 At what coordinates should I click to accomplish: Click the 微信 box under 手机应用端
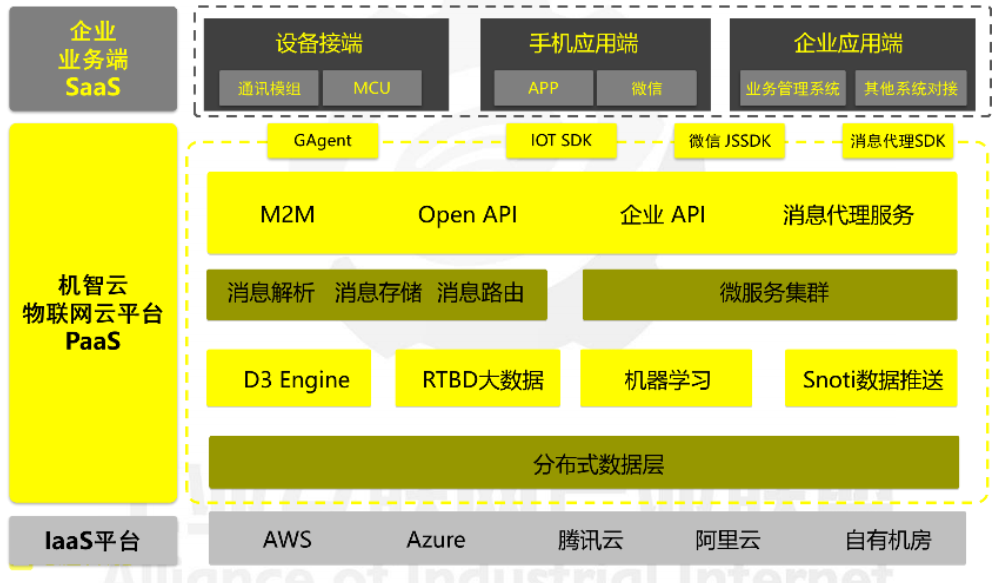click(647, 88)
